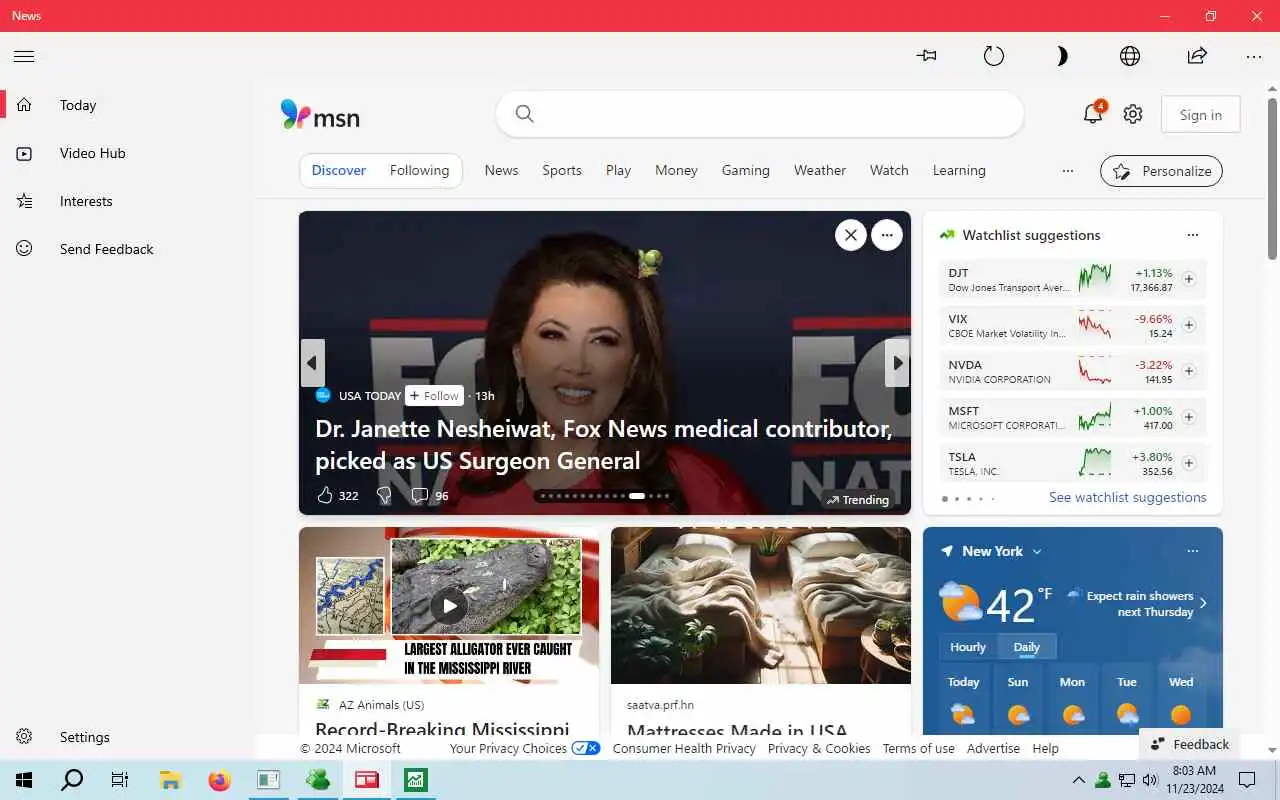This screenshot has width=1280, height=800.
Task: Launch Firefox from the taskbar
Action: click(219, 780)
